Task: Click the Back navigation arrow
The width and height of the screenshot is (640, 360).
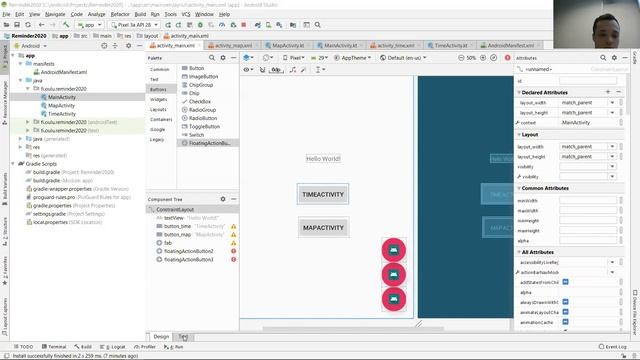Action: tap(41, 25)
